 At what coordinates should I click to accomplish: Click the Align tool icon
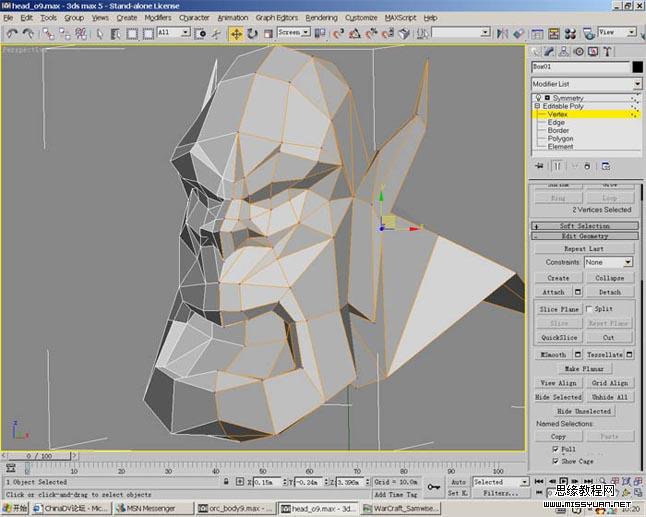point(518,33)
